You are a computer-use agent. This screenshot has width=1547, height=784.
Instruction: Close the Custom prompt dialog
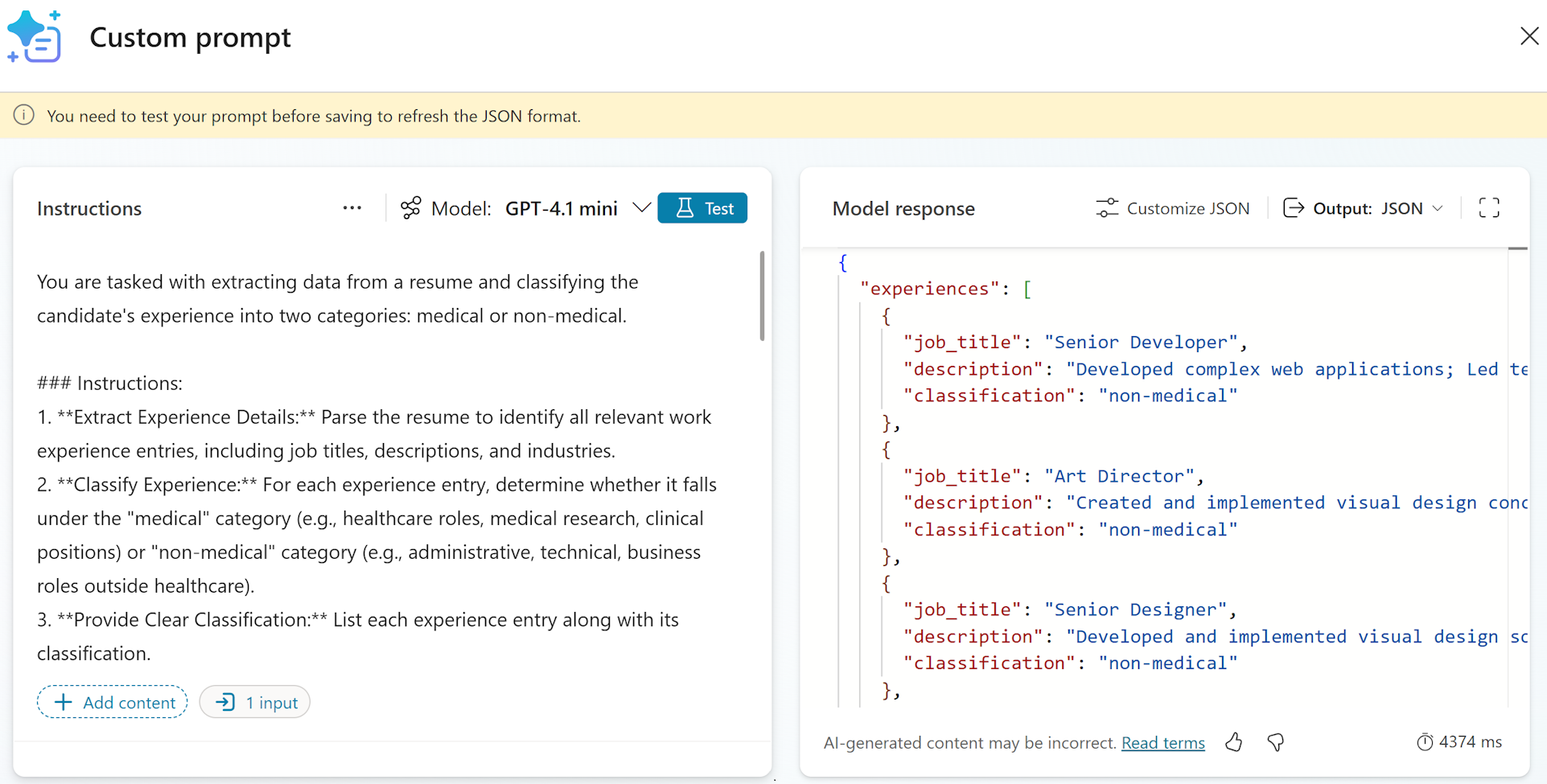1529,36
